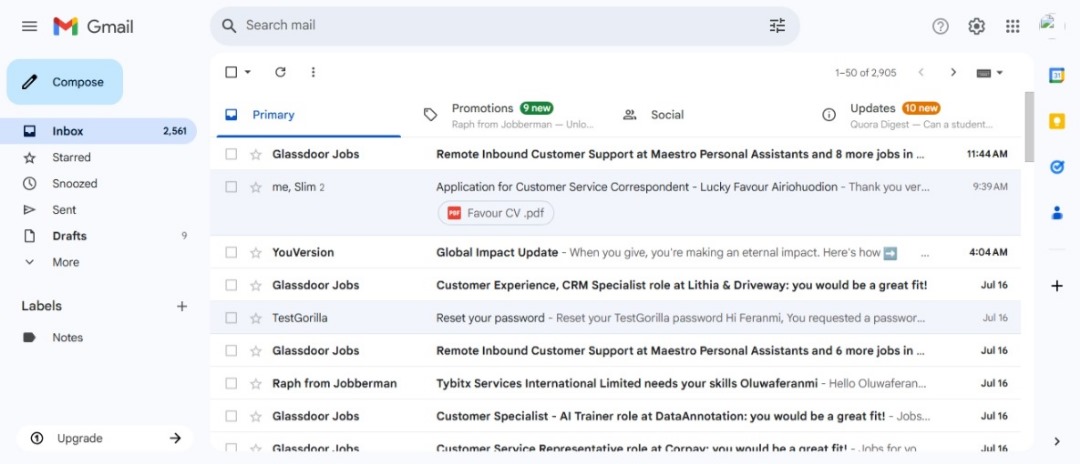The height and width of the screenshot is (464, 1080).
Task: Open Settings gear icon
Action: [x=976, y=26]
